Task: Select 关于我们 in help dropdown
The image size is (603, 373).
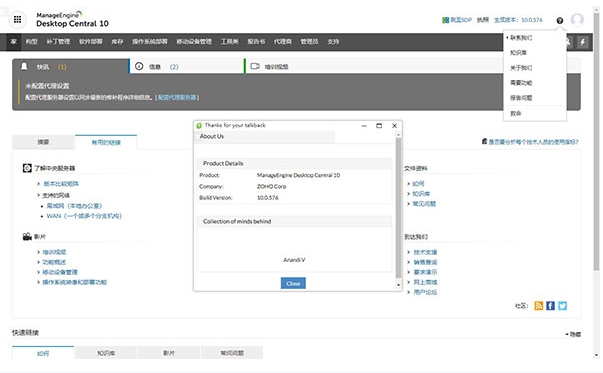Action: coord(521,68)
